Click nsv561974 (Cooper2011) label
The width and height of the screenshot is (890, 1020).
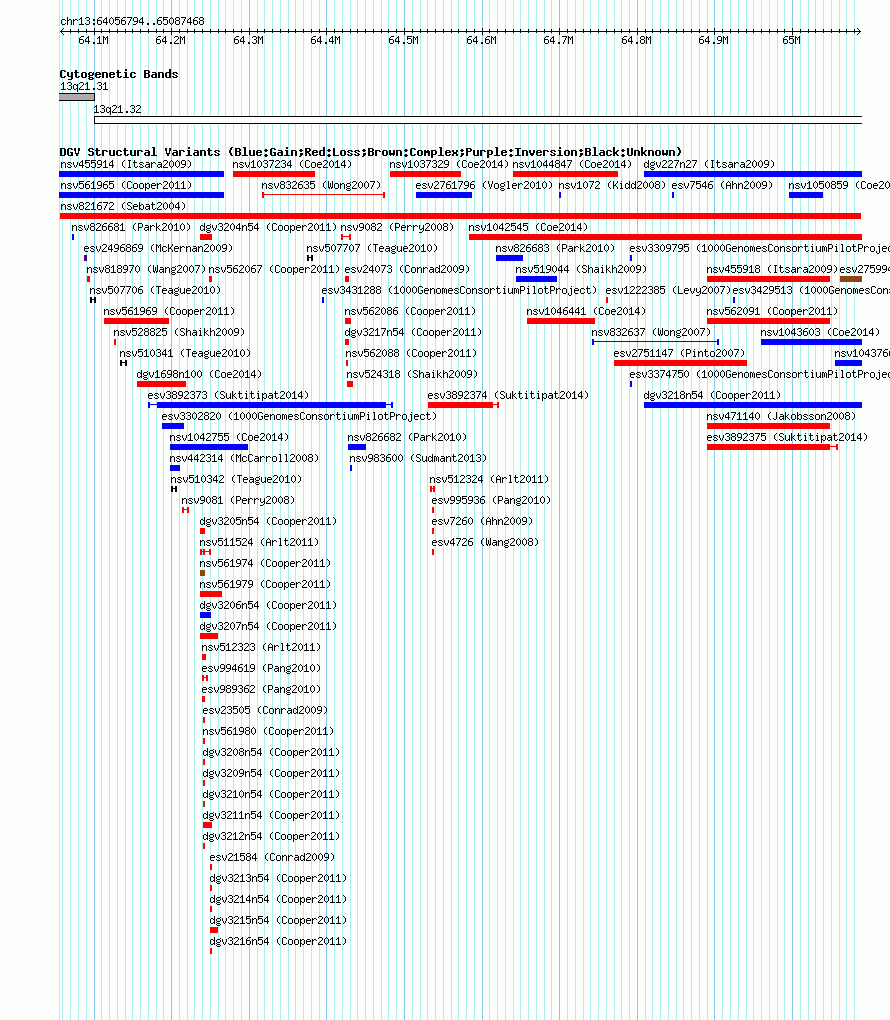coord(265,563)
